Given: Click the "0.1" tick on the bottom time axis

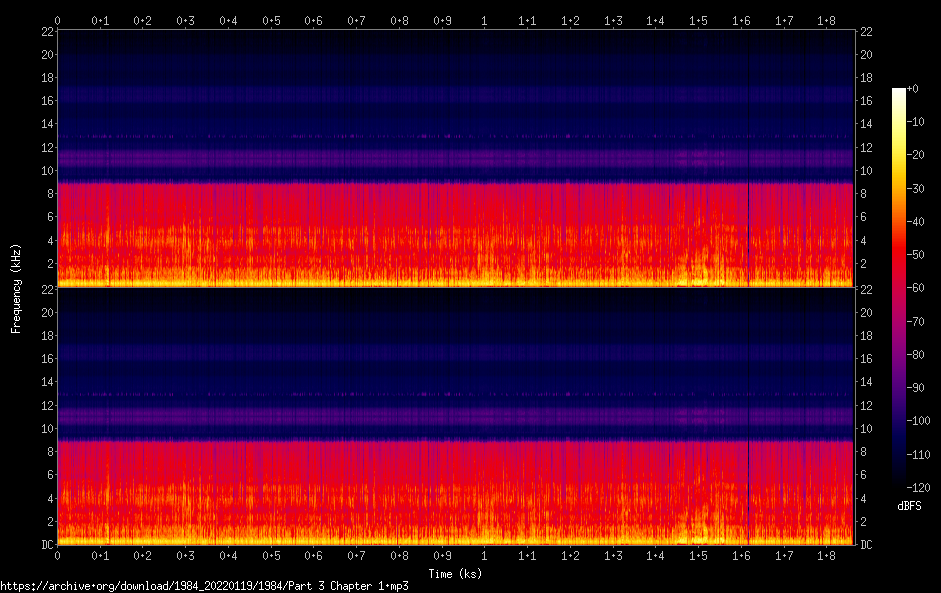Looking at the screenshot, I should pos(100,555).
